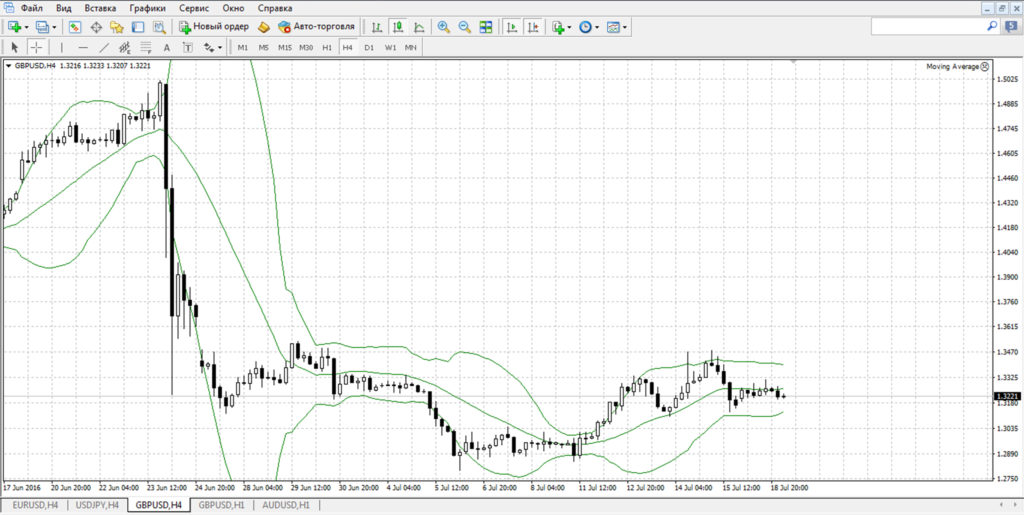1024x515 pixels.
Task: Click the search magnifier icon
Action: click(x=992, y=26)
